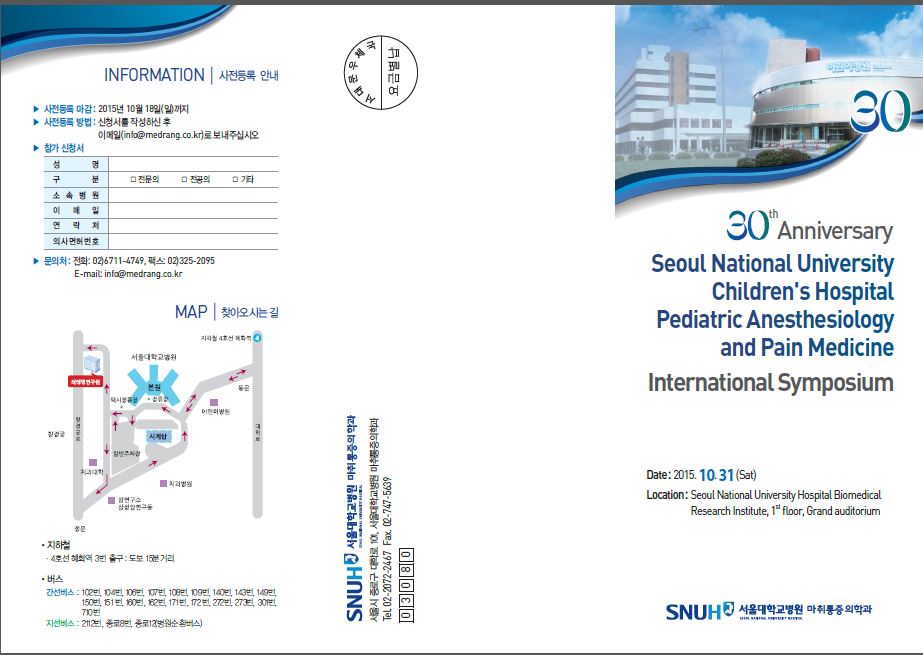
Task: Click the purple square beside 암연구소
Action: coord(111,500)
